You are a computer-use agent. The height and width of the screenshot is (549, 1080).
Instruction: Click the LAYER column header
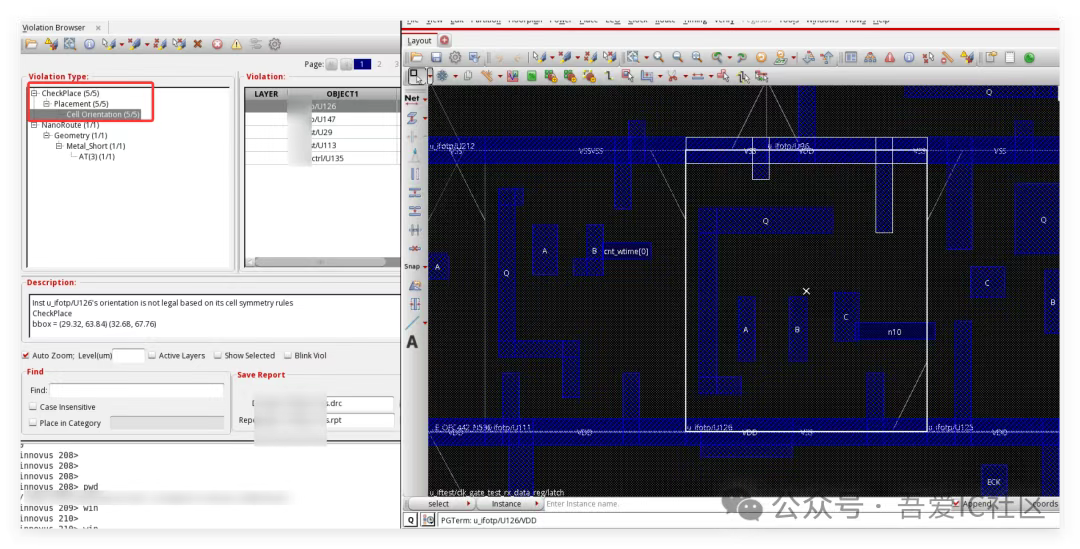click(267, 94)
